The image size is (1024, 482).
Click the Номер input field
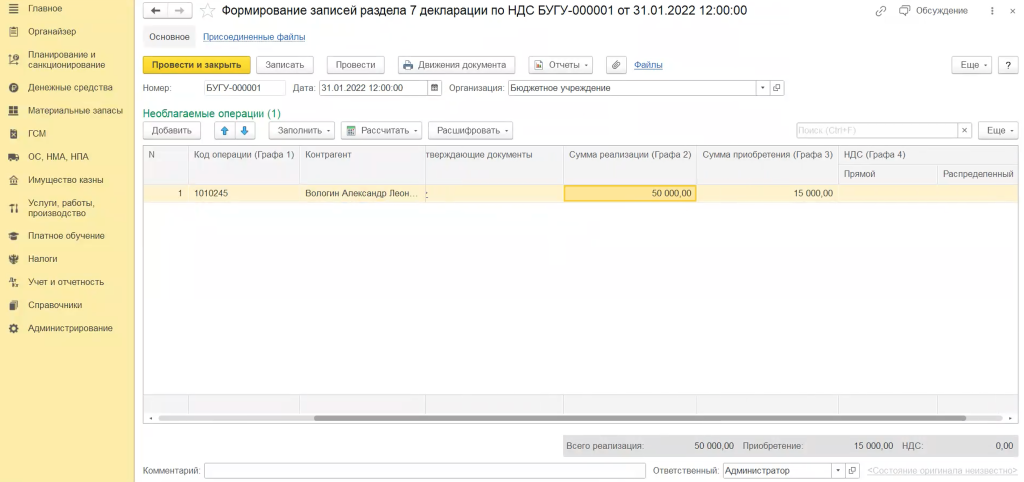244,88
